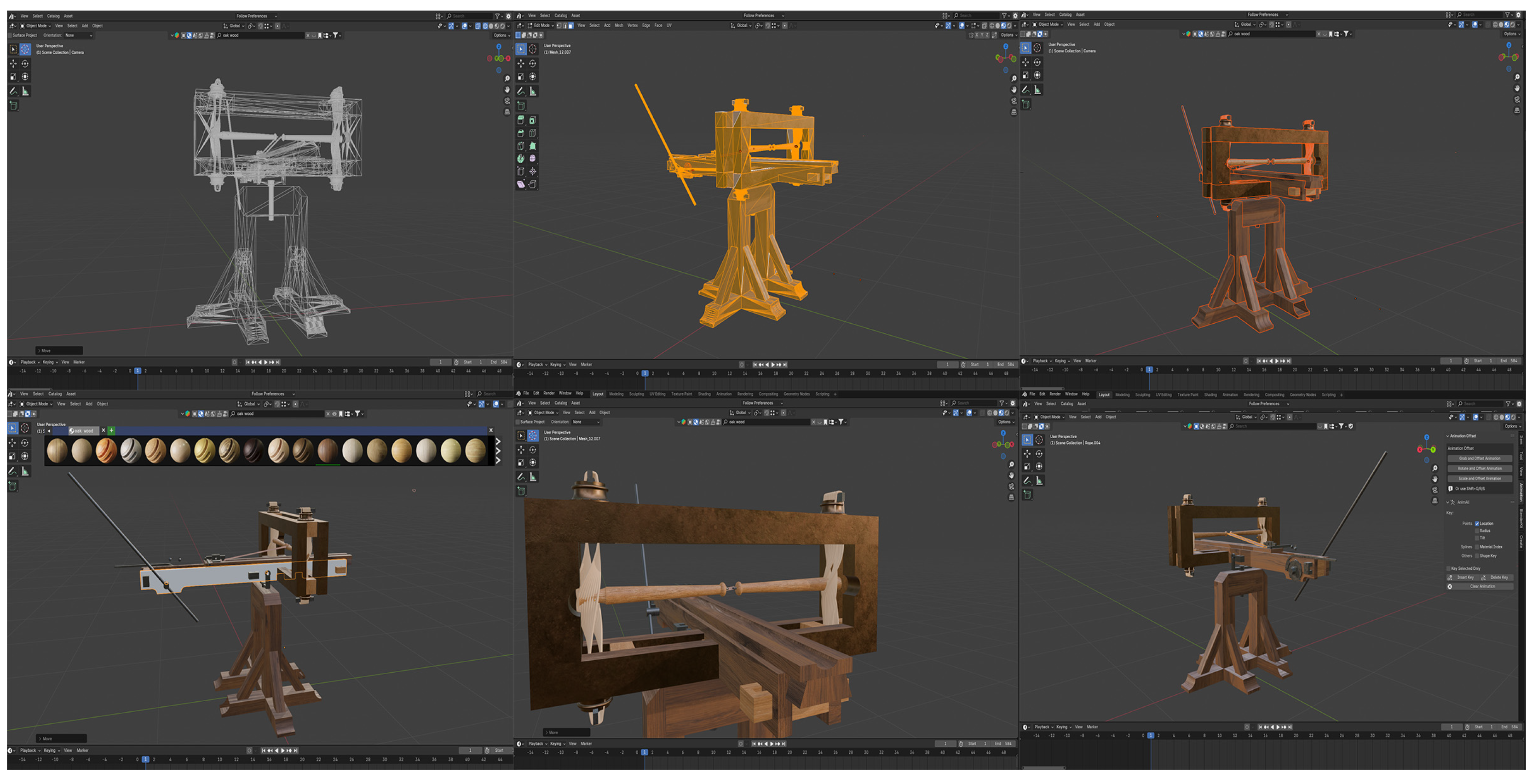Select the Knife tool in Edit Mode view
1538x784 pixels.
pyautogui.click(x=521, y=146)
